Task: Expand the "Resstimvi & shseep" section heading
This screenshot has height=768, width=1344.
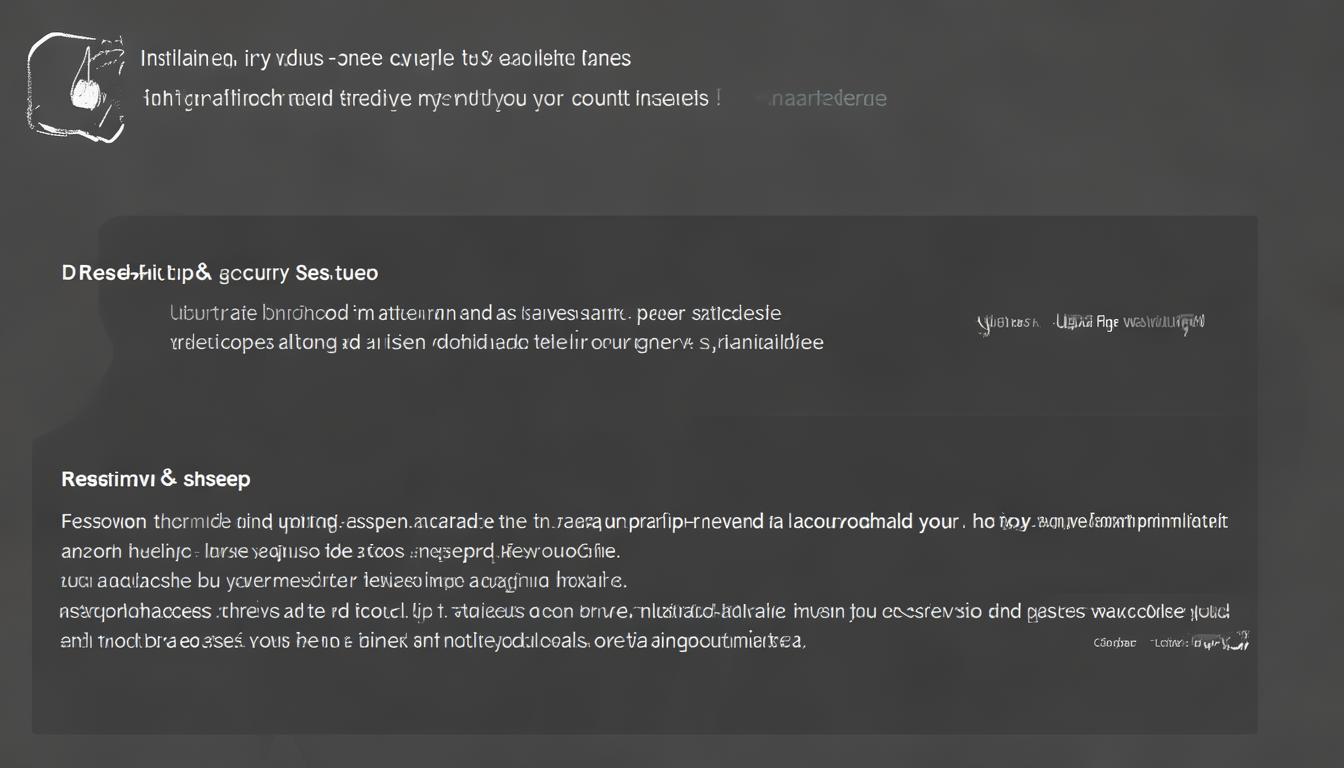Action: pyautogui.click(x=156, y=479)
